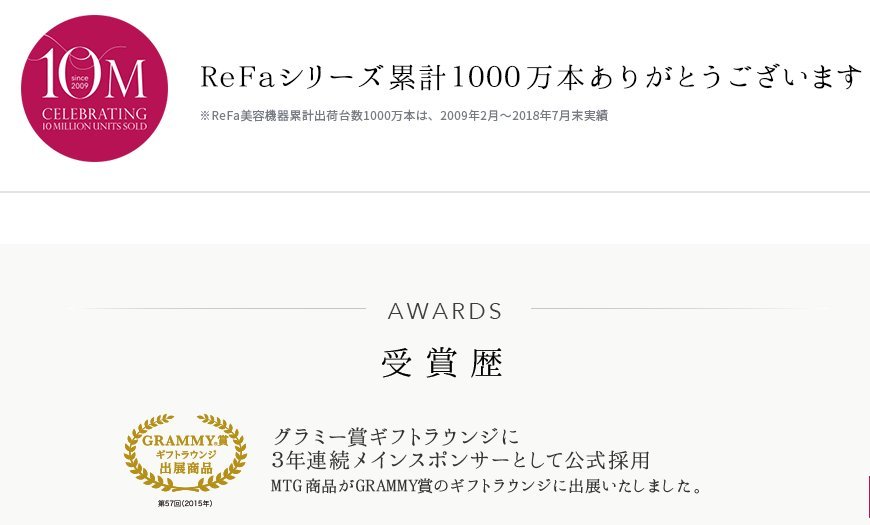This screenshot has height=525, width=870.
Task: Select the ReFaシリーズ累計1000万本 headline
Action: pos(532,77)
